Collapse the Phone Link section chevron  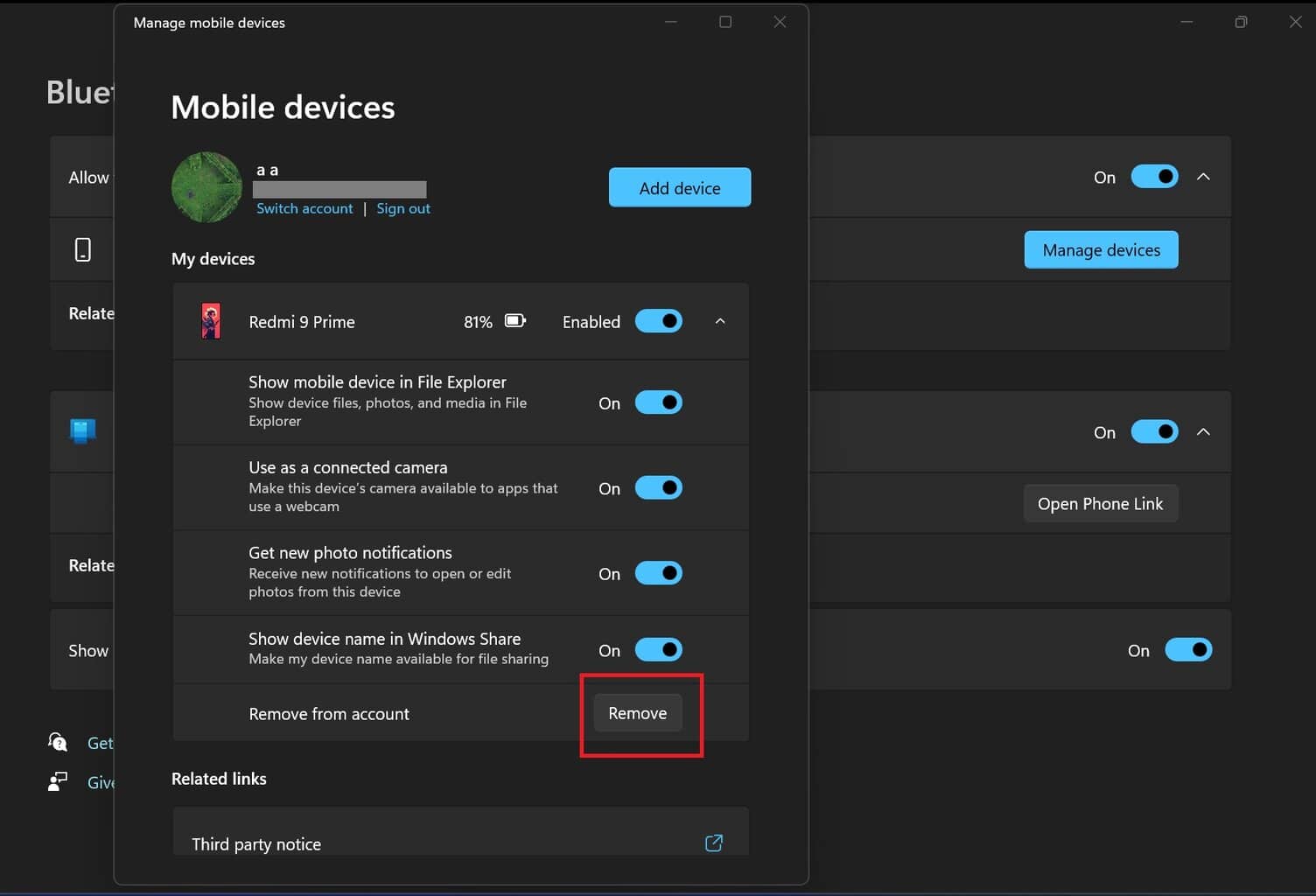point(1203,431)
